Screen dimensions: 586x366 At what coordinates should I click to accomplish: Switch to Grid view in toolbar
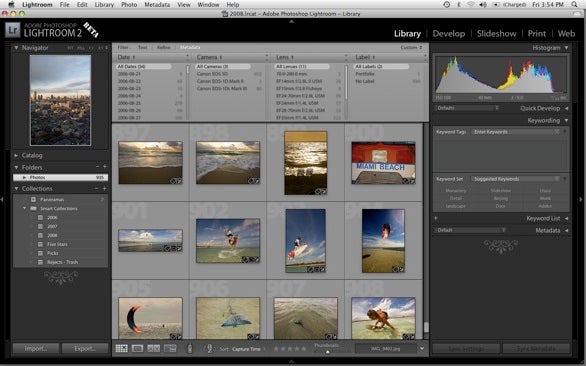(121, 348)
